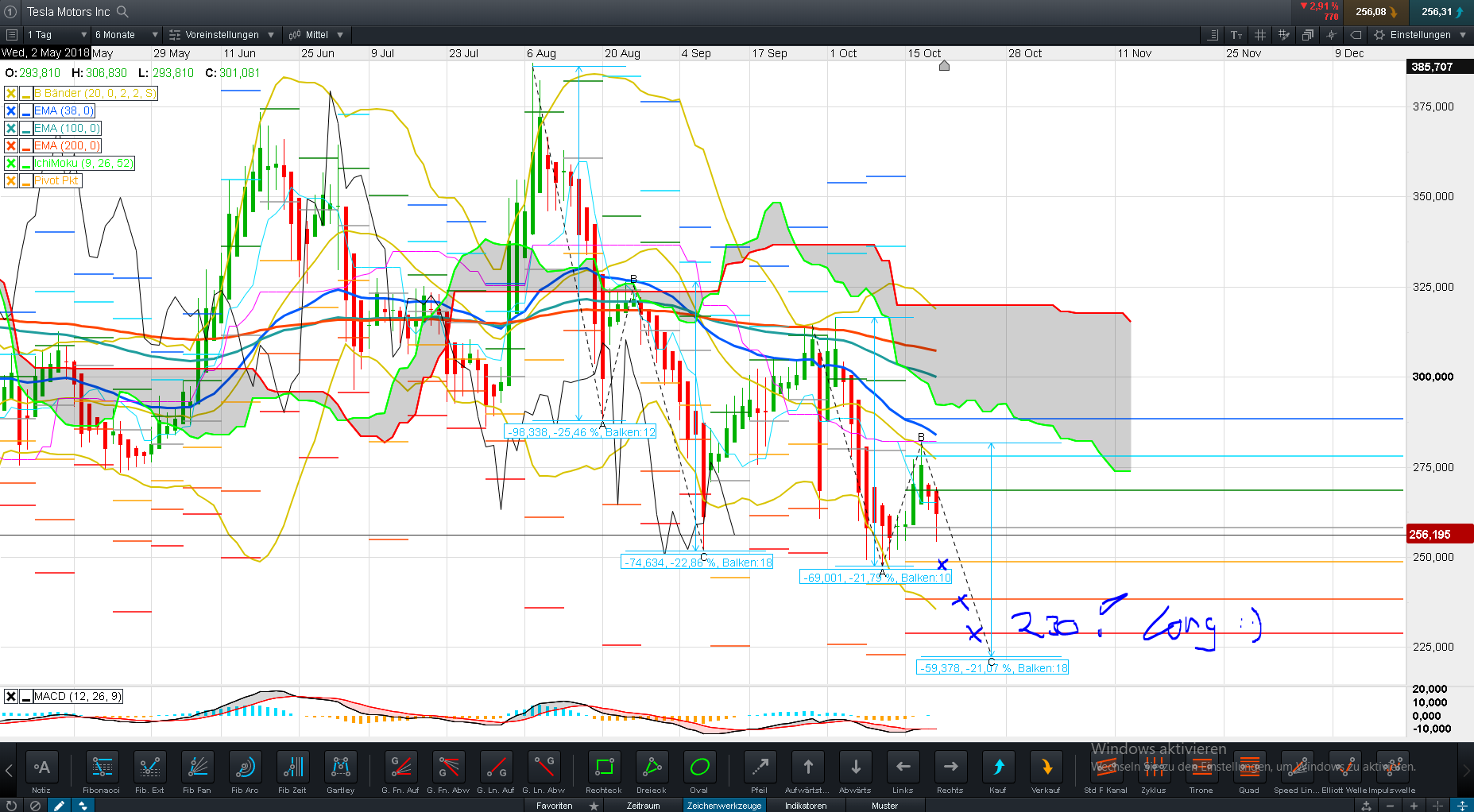The height and width of the screenshot is (812, 1474).
Task: Minimize the MACD (12, 26, 9) panel
Action: 26,697
